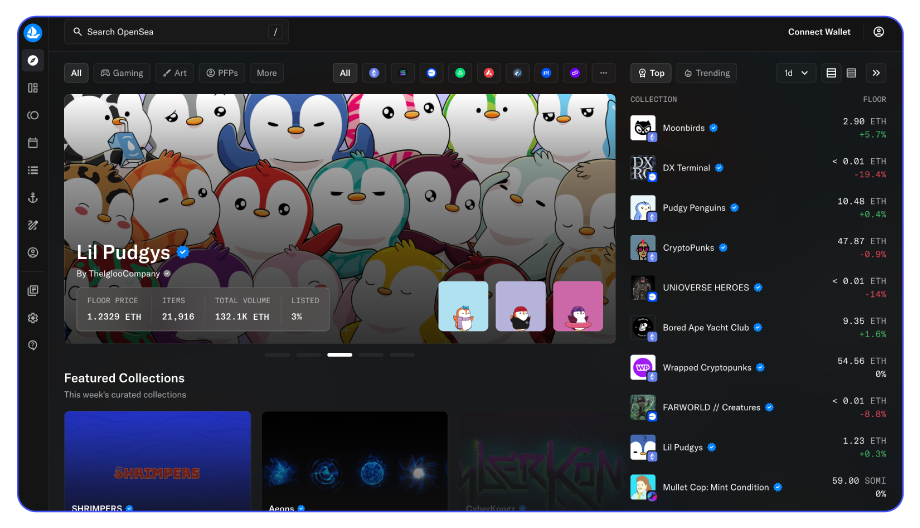Click the OpenSea logo in sidebar
This screenshot has width=920, height=528.
[x=33, y=32]
